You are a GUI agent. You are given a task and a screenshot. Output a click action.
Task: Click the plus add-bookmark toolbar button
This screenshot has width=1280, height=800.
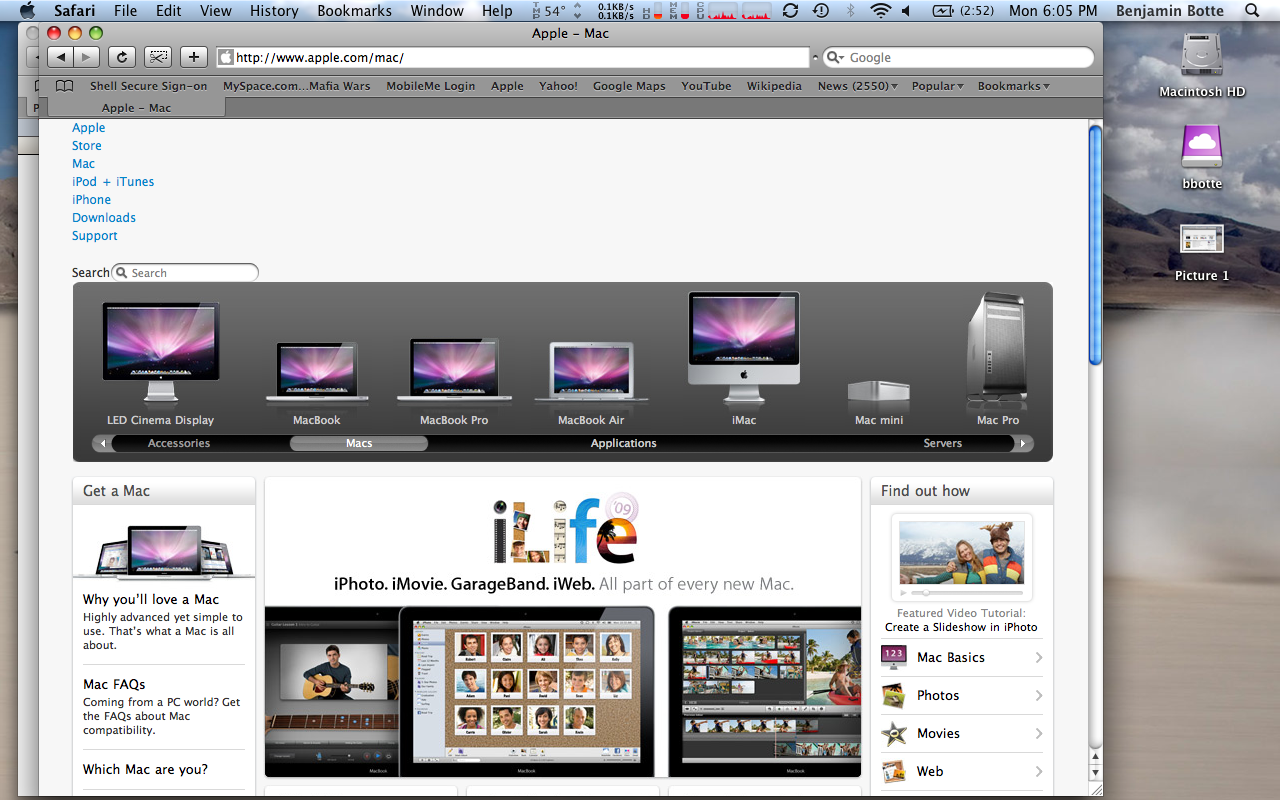click(193, 57)
